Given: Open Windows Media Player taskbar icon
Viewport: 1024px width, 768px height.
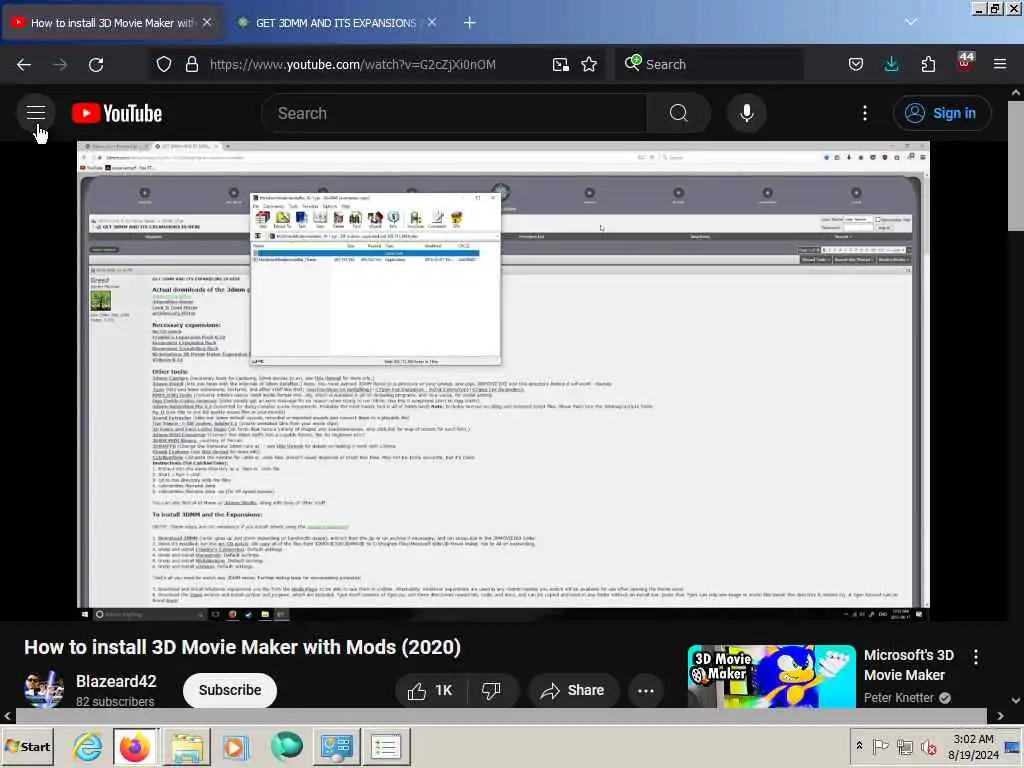Looking at the screenshot, I should coord(235,746).
